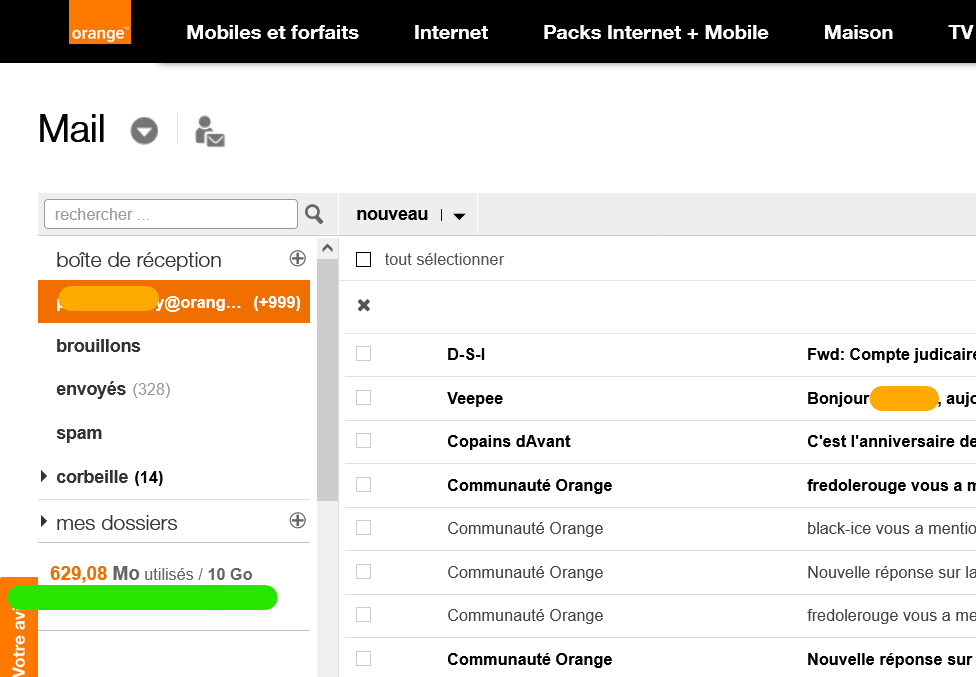Tick the Copains dAvant message checkbox
Screen dimensions: 976x677
(x=364, y=441)
